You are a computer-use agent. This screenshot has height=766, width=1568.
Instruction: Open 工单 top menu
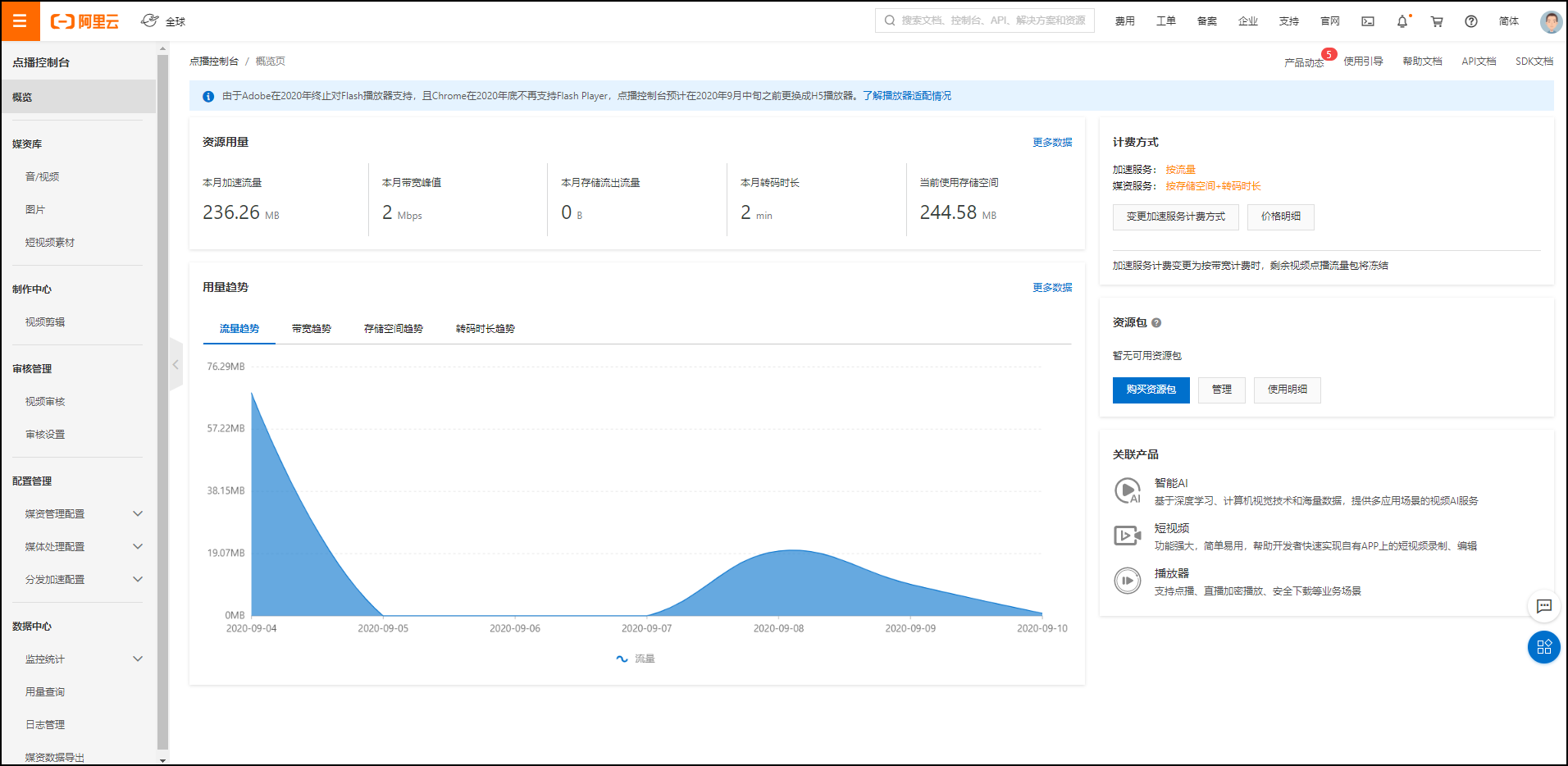click(x=1166, y=21)
